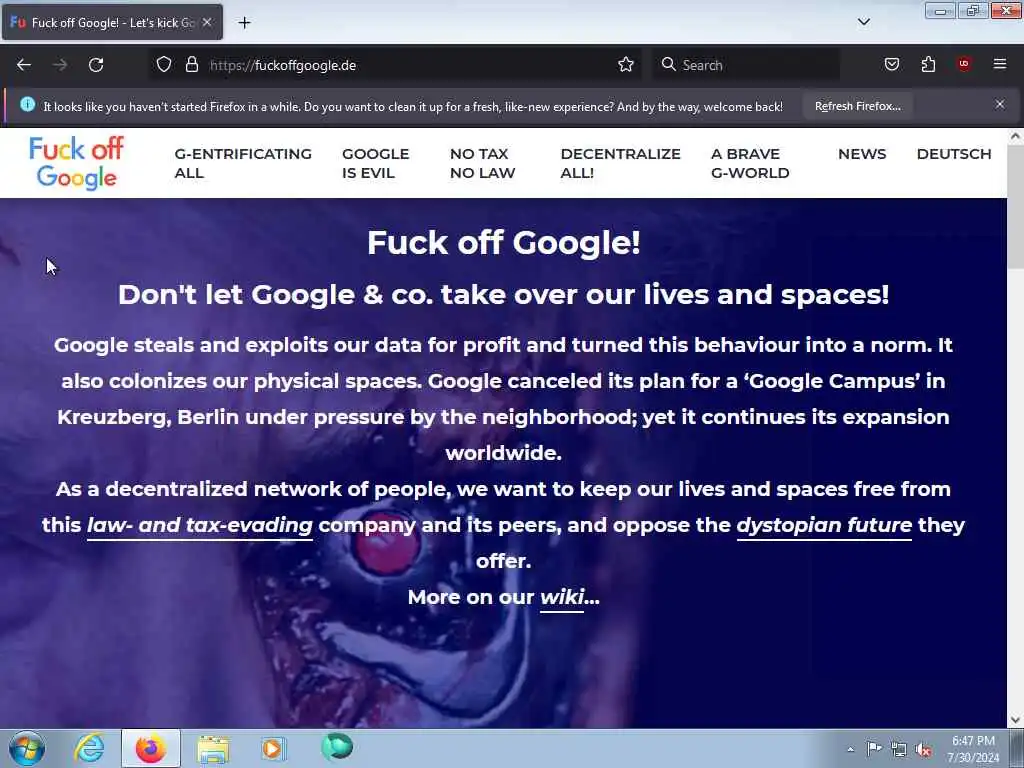Follow the dystopian future link
Screen dimensions: 1024x768
pyautogui.click(x=824, y=525)
